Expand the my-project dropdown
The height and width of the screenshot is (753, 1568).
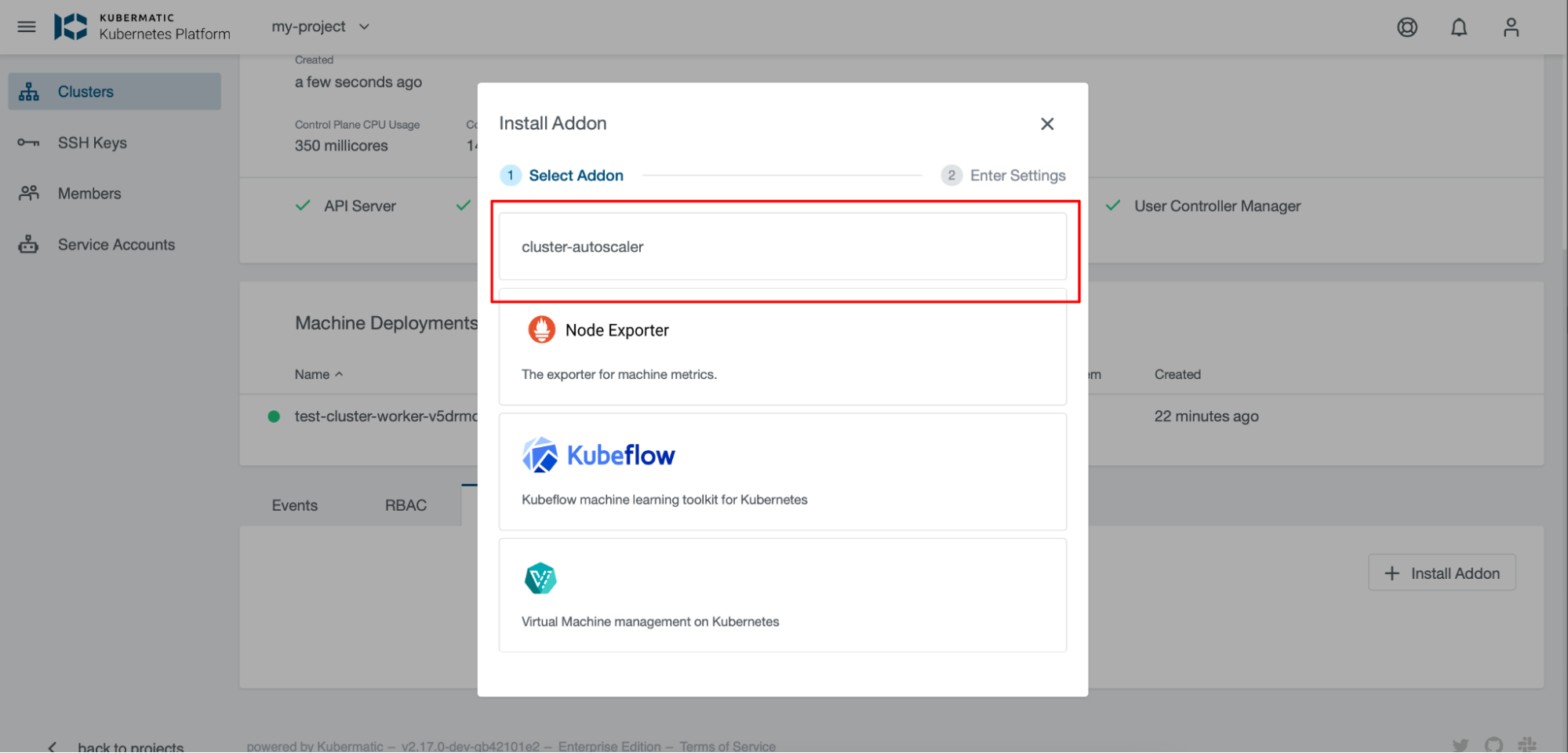pos(320,27)
